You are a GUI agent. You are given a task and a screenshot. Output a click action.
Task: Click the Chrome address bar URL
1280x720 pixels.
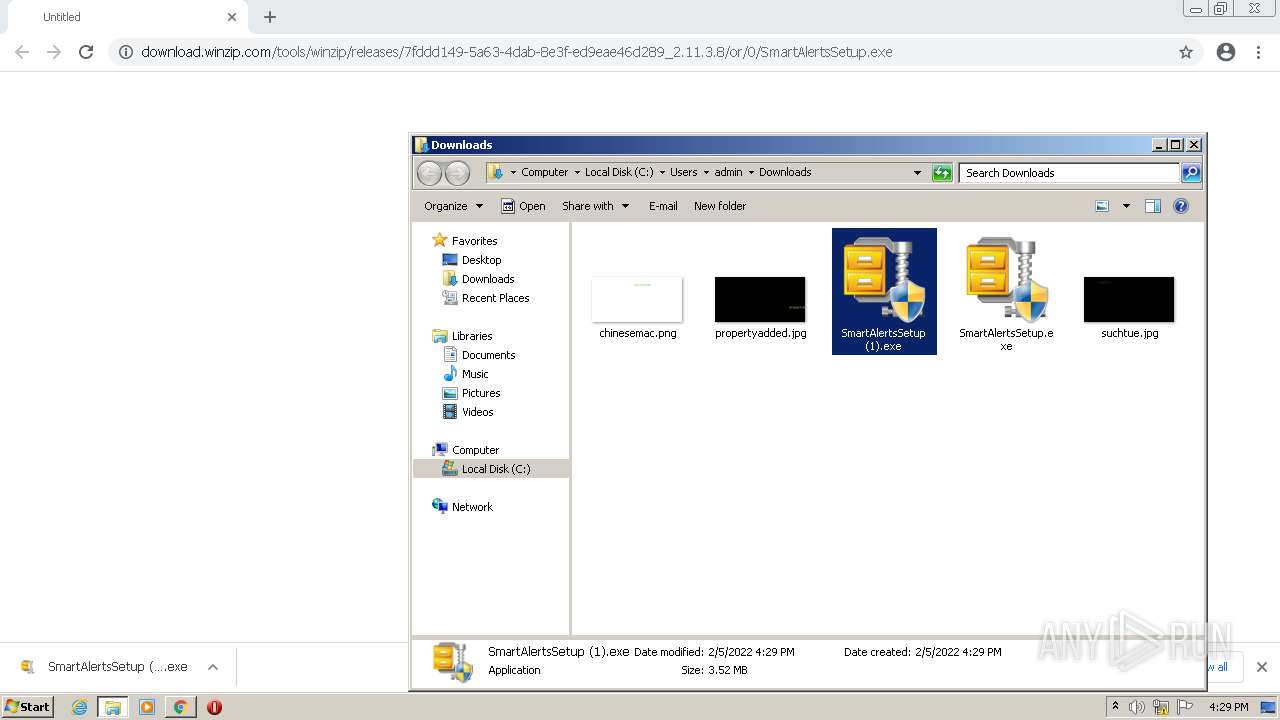click(x=517, y=52)
